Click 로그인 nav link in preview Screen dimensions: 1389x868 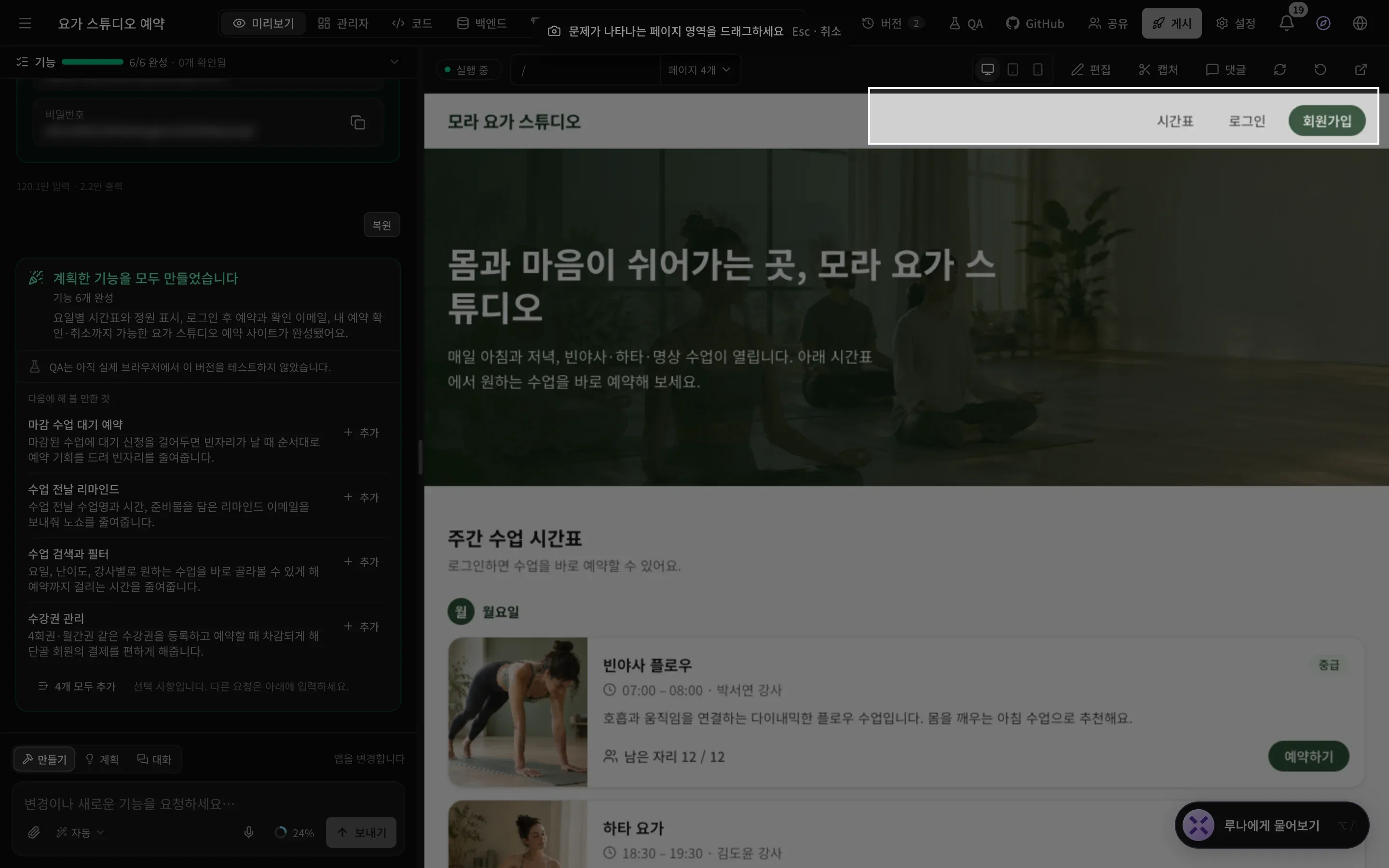[x=1247, y=121]
